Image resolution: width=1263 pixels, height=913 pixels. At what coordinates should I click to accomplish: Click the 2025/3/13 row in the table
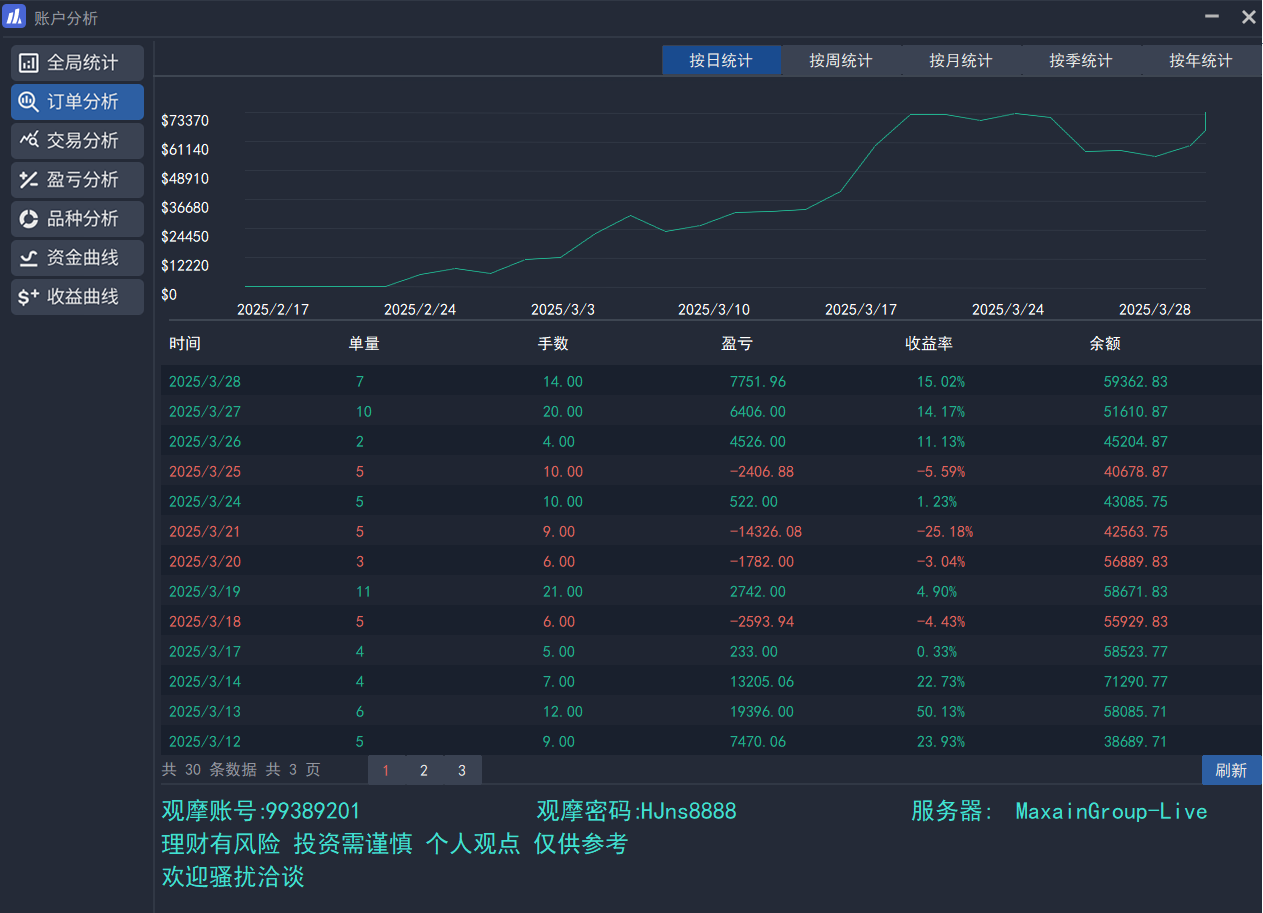(x=700, y=712)
